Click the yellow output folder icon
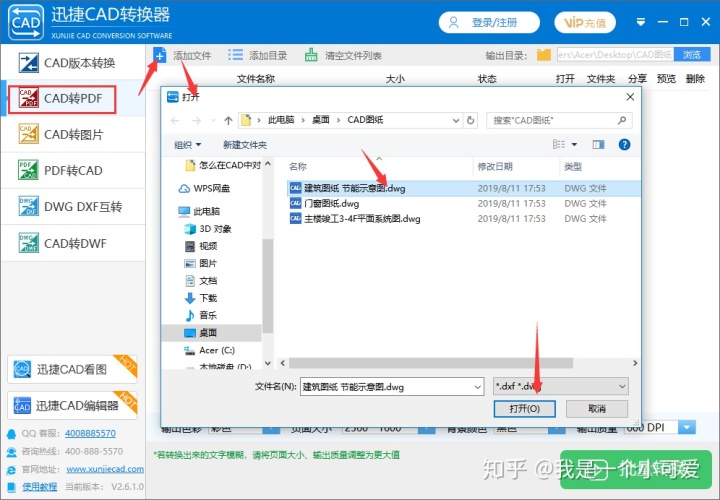The image size is (720, 500). coord(544,55)
